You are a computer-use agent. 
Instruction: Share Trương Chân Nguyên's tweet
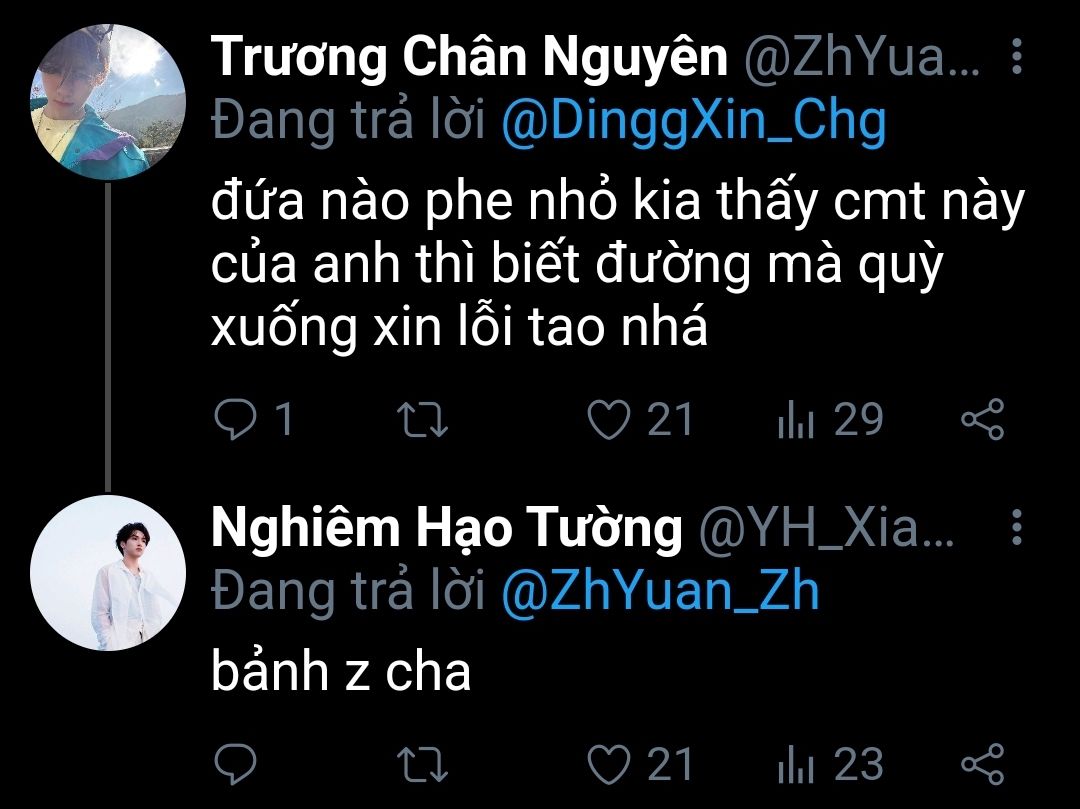pos(983,419)
